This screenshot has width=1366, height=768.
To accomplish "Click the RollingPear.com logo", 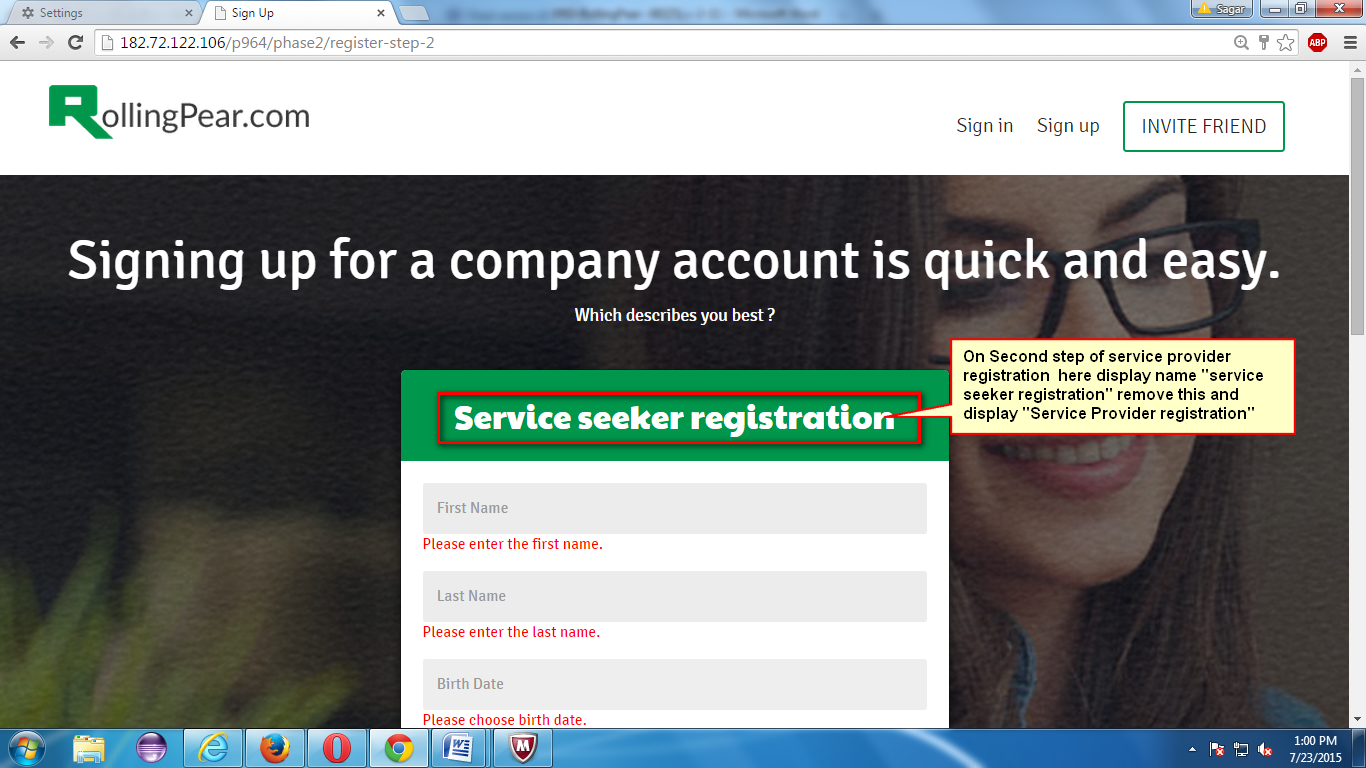I will click(180, 112).
